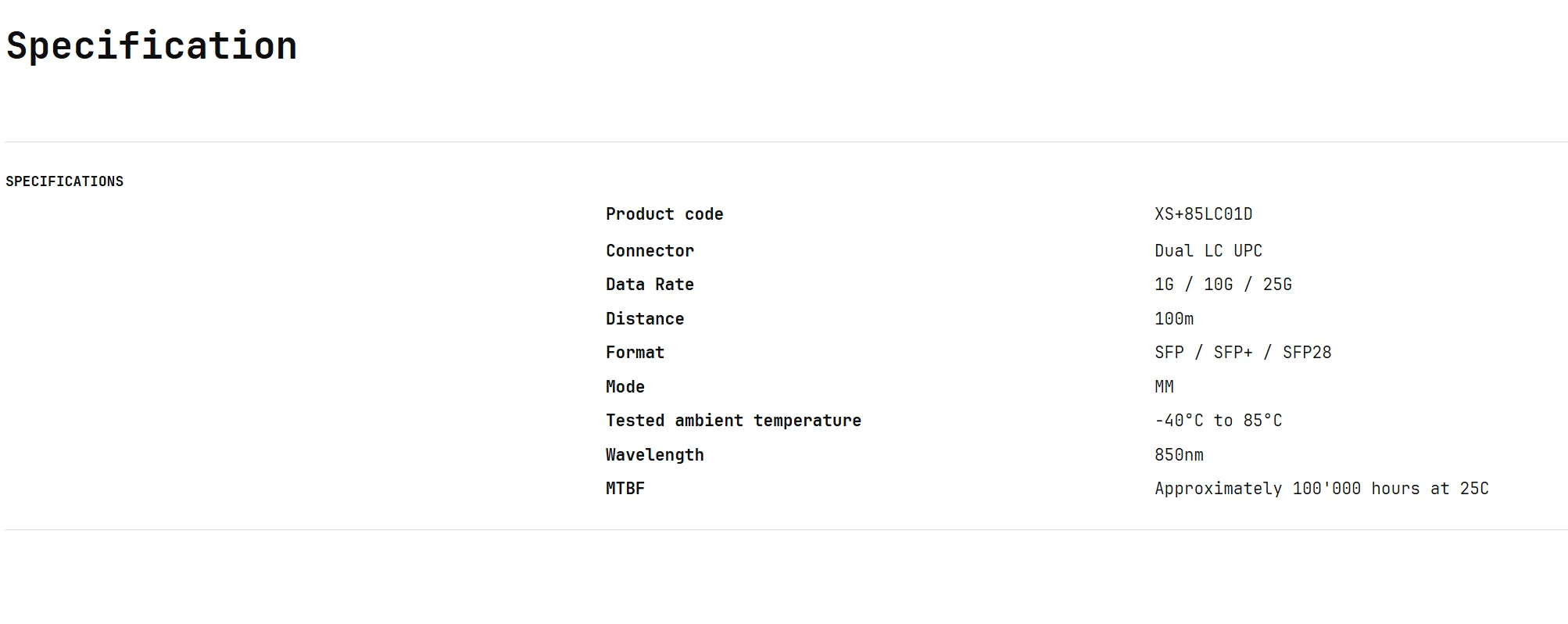Click the SPECIFICATIONS section label
The width and height of the screenshot is (1568, 624).
[65, 181]
